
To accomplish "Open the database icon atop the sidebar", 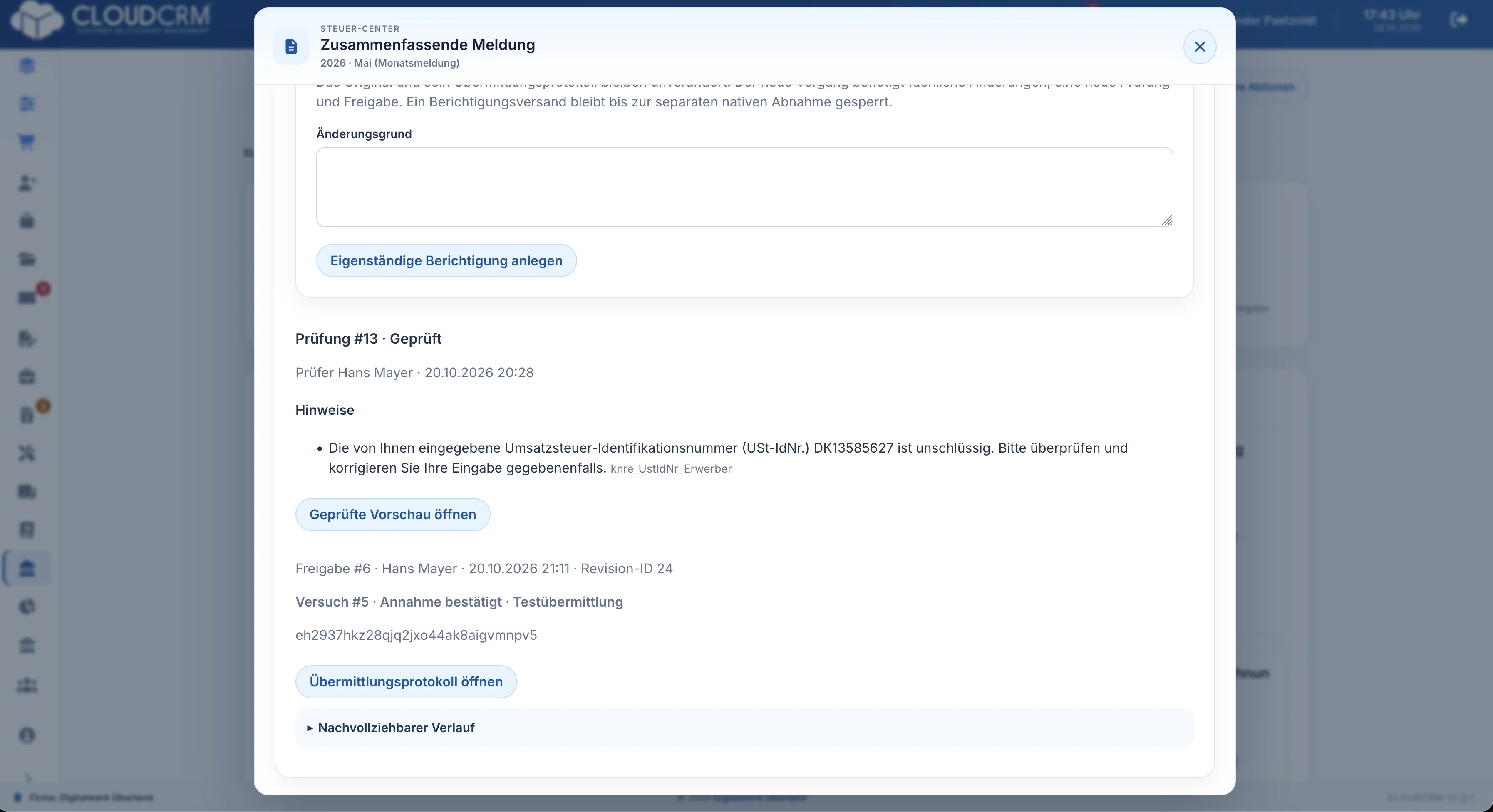I will 27,65.
